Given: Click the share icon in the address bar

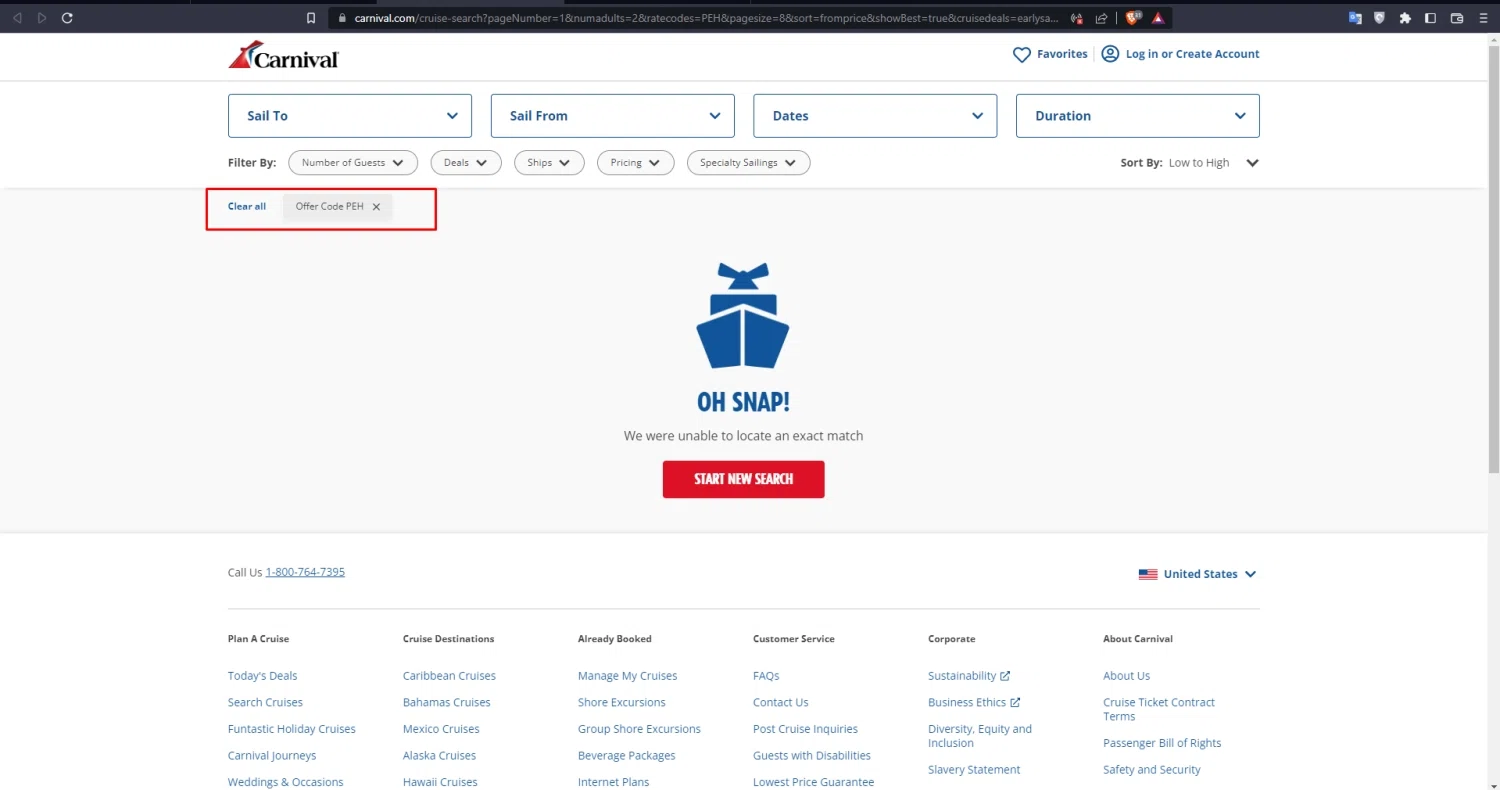Looking at the screenshot, I should (x=1101, y=18).
